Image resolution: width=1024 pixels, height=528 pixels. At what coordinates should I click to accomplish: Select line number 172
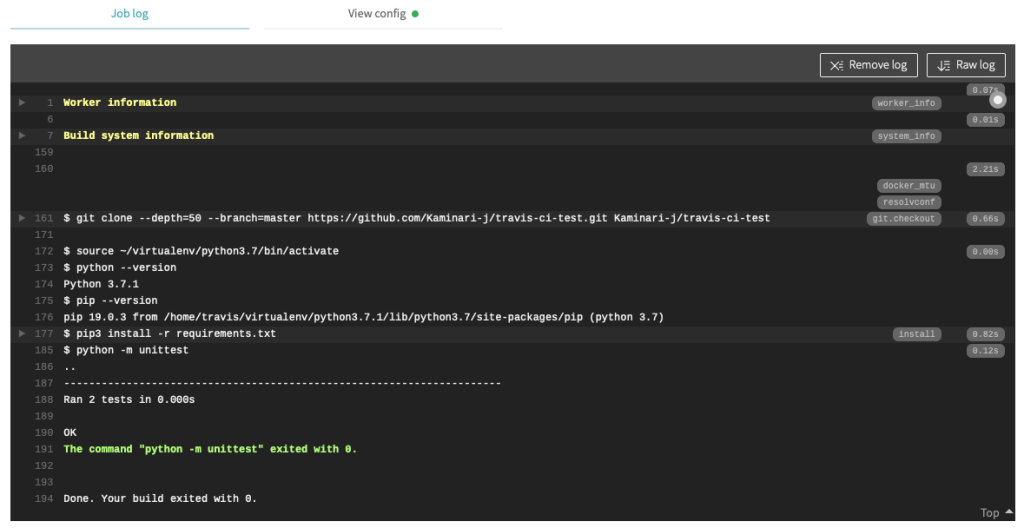(44, 251)
